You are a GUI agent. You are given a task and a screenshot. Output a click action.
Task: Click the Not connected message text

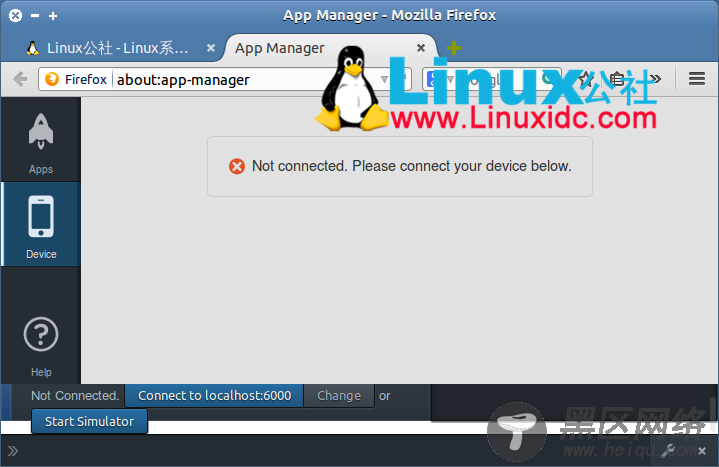pos(412,166)
